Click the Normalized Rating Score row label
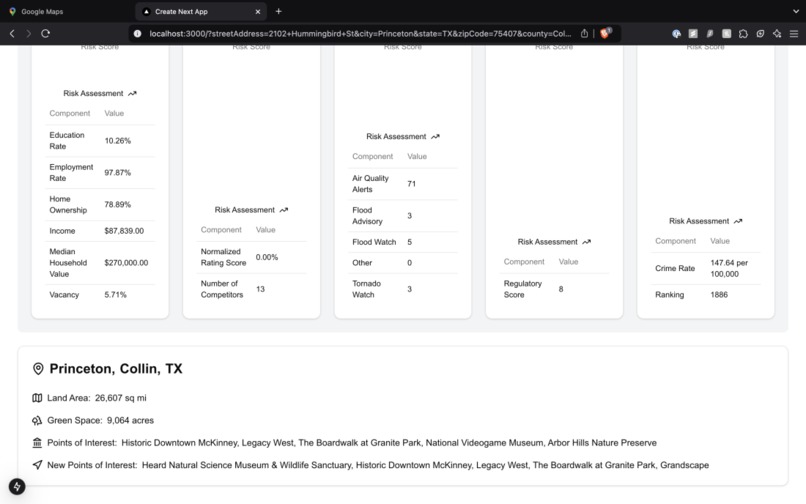Image resolution: width=806 pixels, height=504 pixels. point(223,257)
